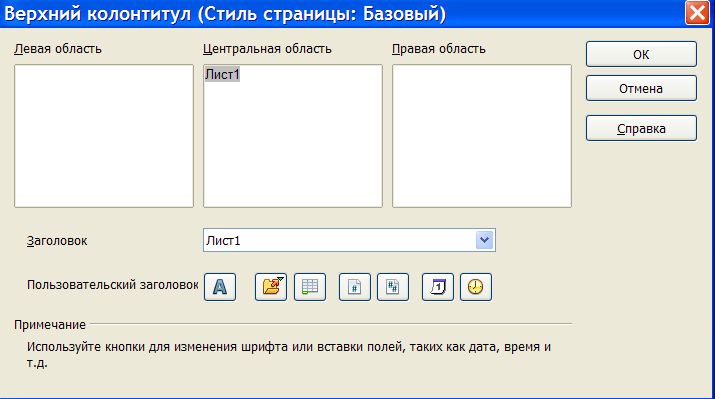This screenshot has width=715, height=399.
Task: Insert total pages count icon
Action: pyautogui.click(x=393, y=287)
